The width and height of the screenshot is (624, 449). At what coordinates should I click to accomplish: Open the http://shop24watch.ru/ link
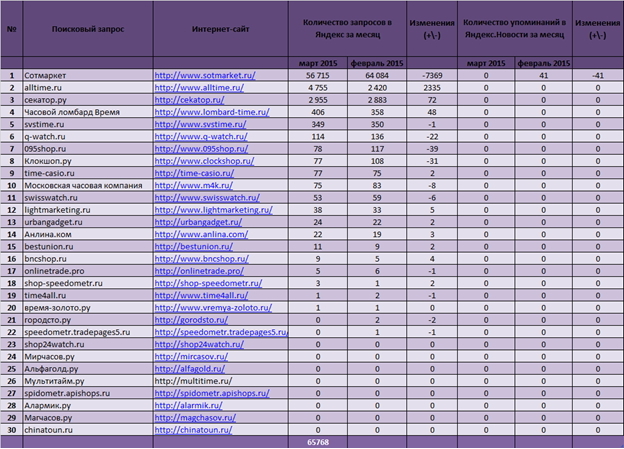click(199, 344)
